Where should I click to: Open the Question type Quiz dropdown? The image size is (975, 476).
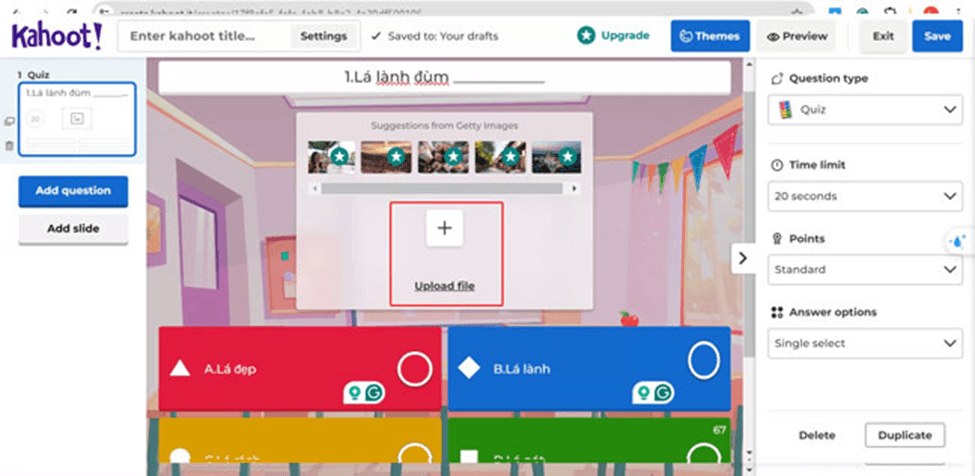click(865, 109)
